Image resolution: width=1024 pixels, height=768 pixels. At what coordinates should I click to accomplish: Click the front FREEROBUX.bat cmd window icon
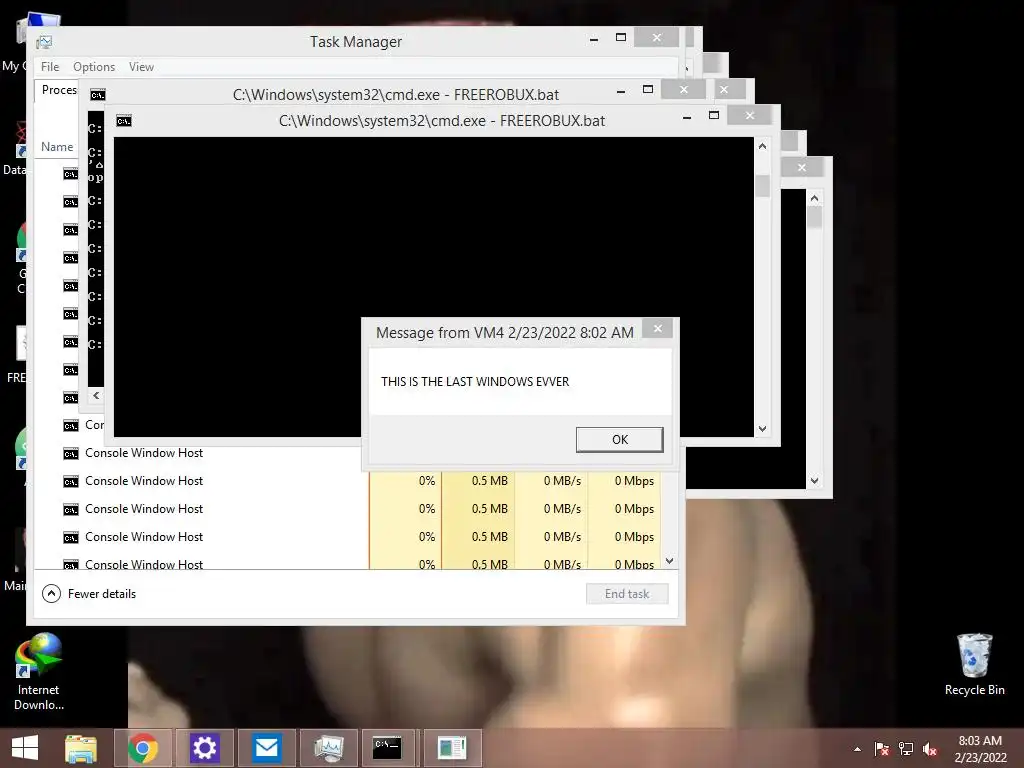pos(123,121)
